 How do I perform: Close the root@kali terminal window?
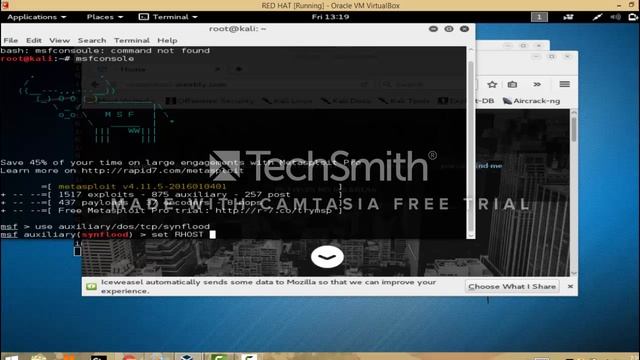click(464, 29)
